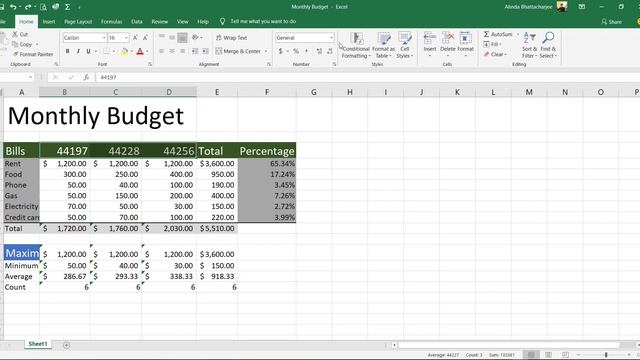Open the Page Layout ribbon tab
This screenshot has height=360, width=640.
[78, 22]
